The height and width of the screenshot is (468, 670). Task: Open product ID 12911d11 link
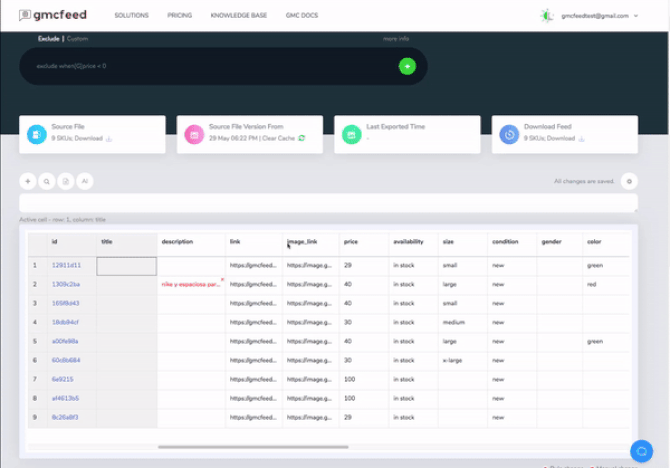pyautogui.click(x=67, y=265)
